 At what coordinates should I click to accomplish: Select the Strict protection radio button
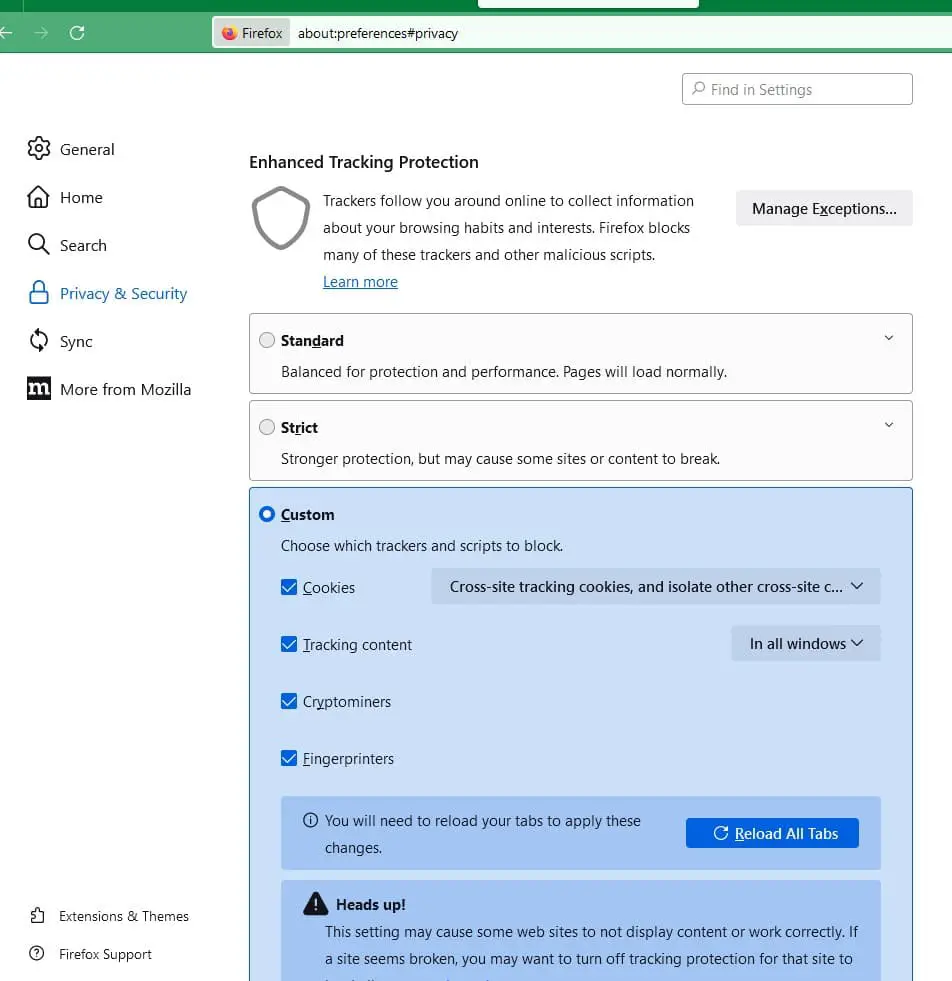tap(267, 427)
